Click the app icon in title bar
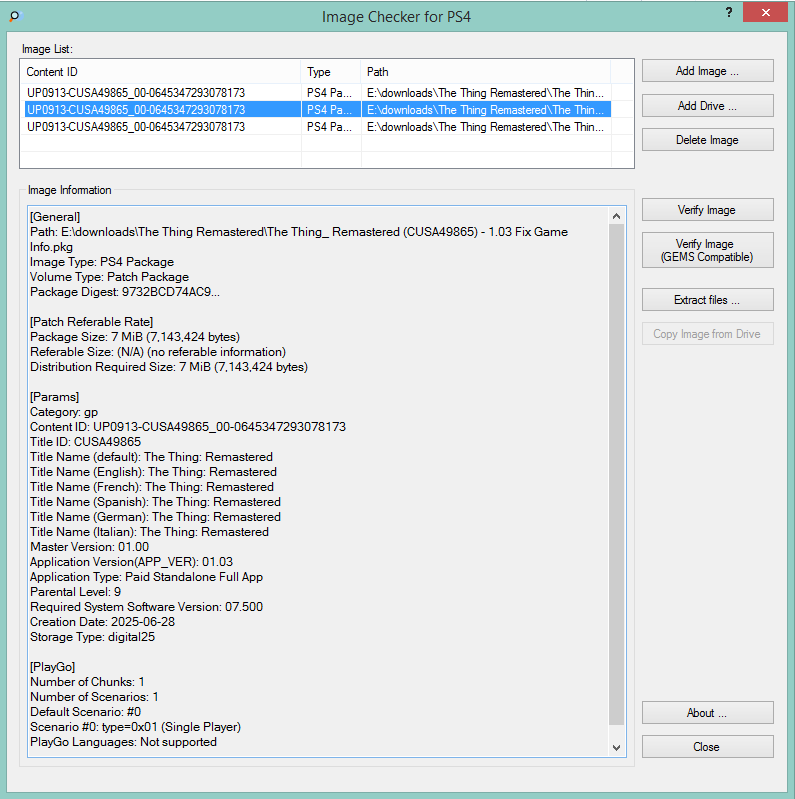Viewport: 795px width, 799px height. pos(15,16)
